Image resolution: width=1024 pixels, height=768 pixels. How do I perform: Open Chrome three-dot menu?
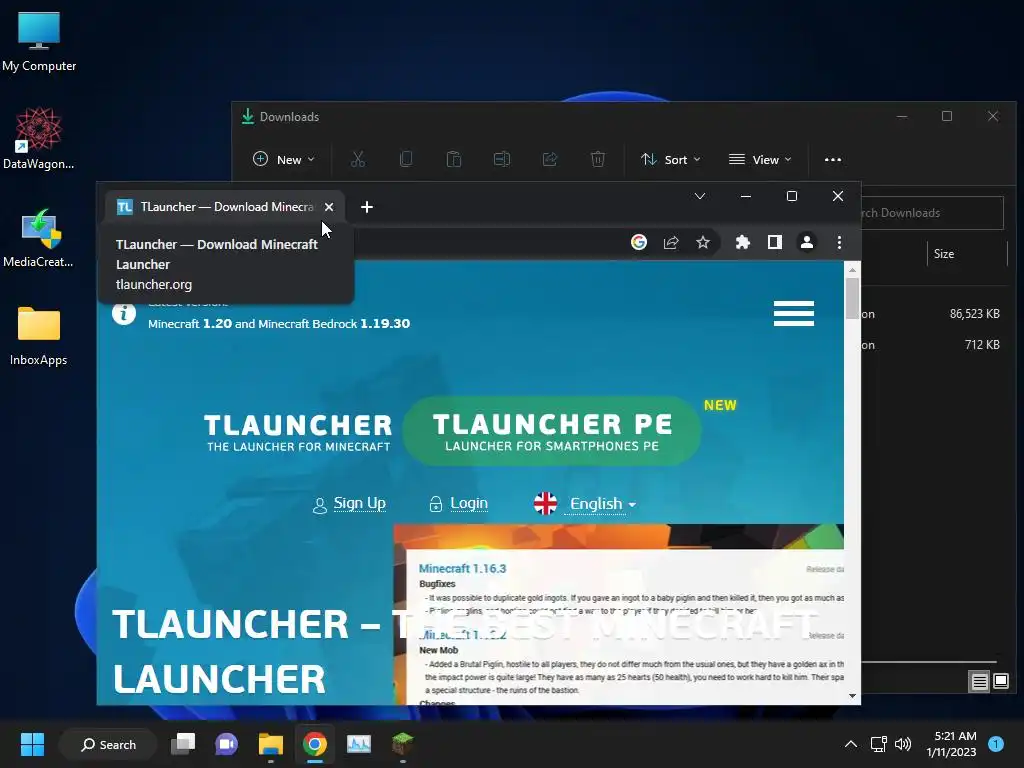click(x=839, y=242)
